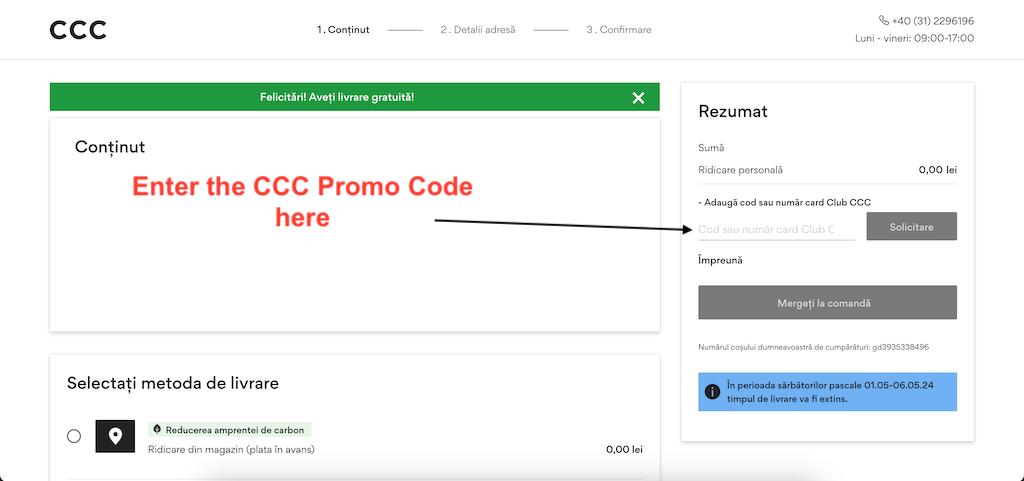Click the Ridicare din magazin delivery option text
Image resolution: width=1024 pixels, height=481 pixels.
click(231, 449)
